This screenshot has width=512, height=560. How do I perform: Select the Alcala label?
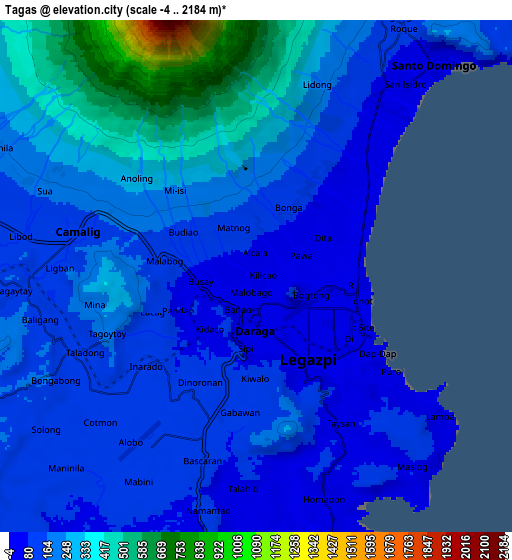[x=255, y=253]
